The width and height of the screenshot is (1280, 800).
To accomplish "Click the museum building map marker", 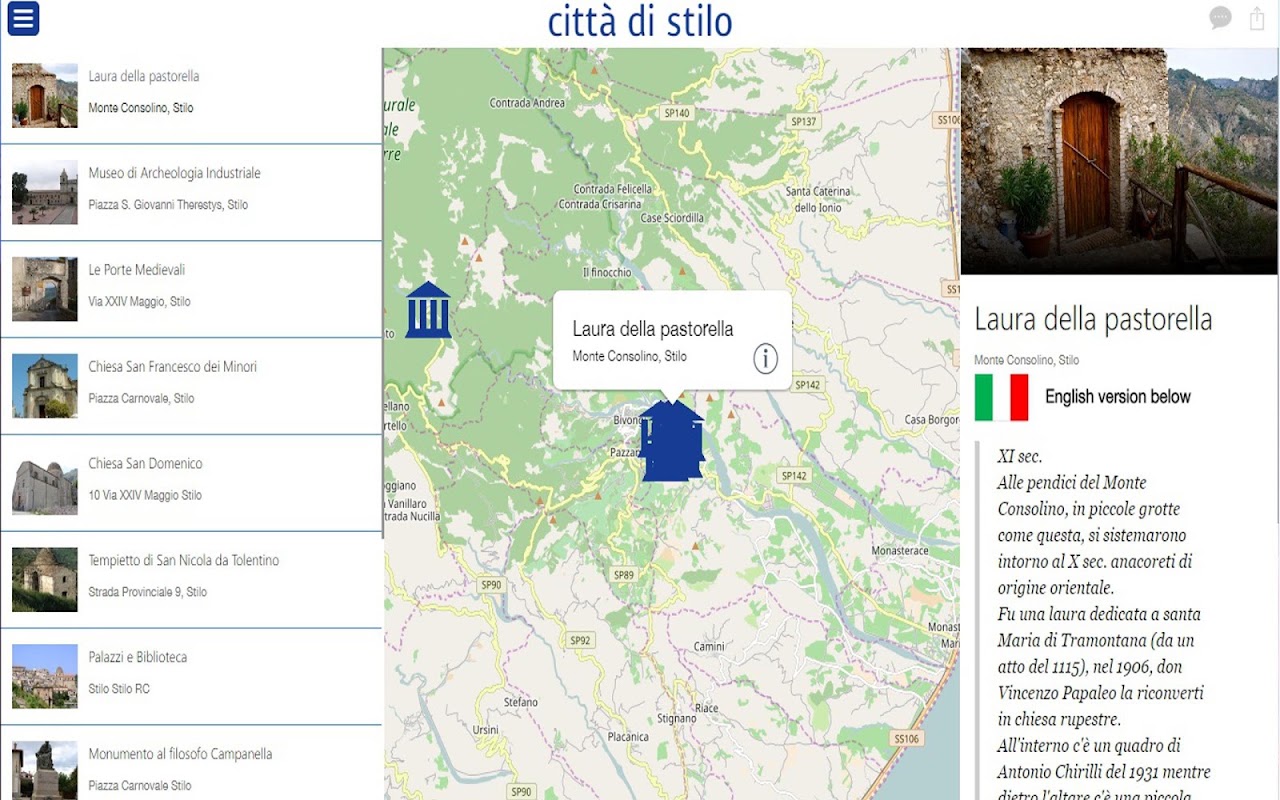I will (428, 310).
